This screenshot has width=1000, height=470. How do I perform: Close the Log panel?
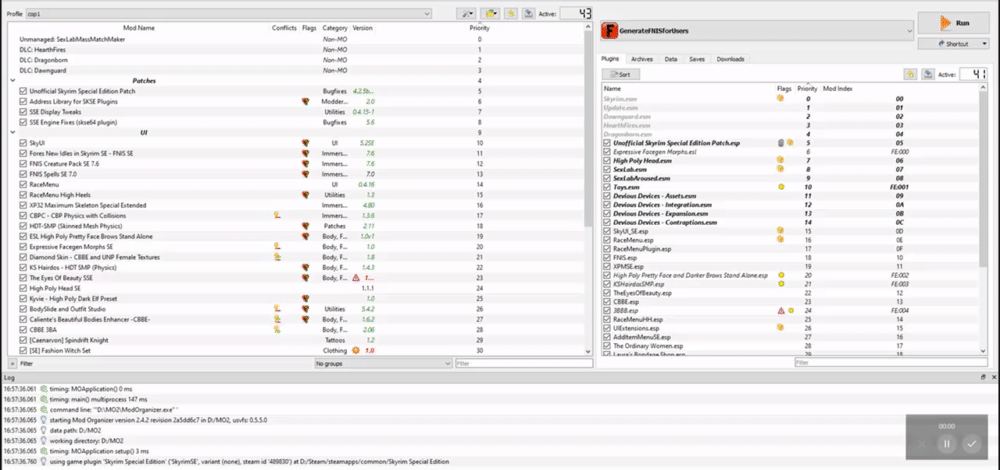tap(992, 378)
